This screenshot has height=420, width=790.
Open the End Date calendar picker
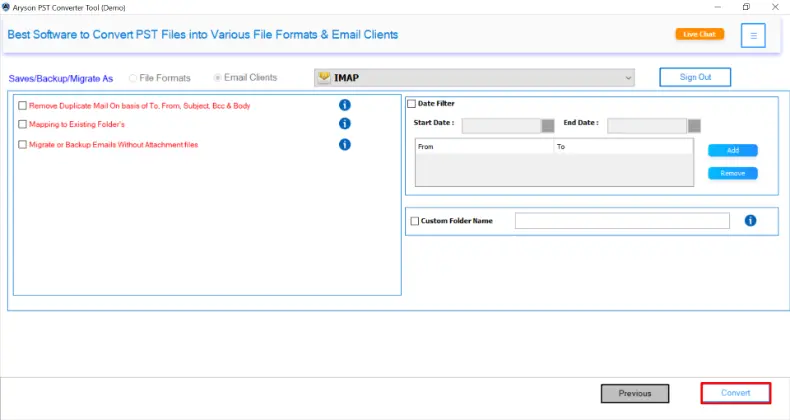pos(694,125)
